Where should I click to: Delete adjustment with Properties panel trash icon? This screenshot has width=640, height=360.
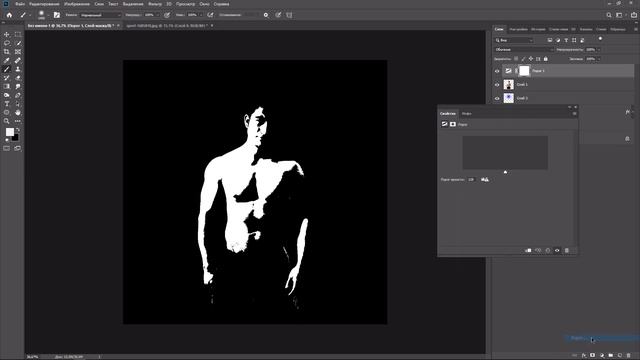567,251
